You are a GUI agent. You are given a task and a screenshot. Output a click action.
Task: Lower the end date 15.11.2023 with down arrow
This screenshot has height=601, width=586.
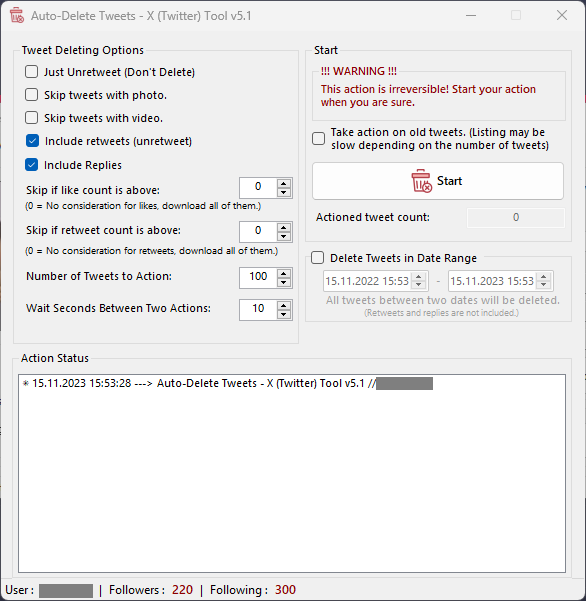tap(543, 285)
